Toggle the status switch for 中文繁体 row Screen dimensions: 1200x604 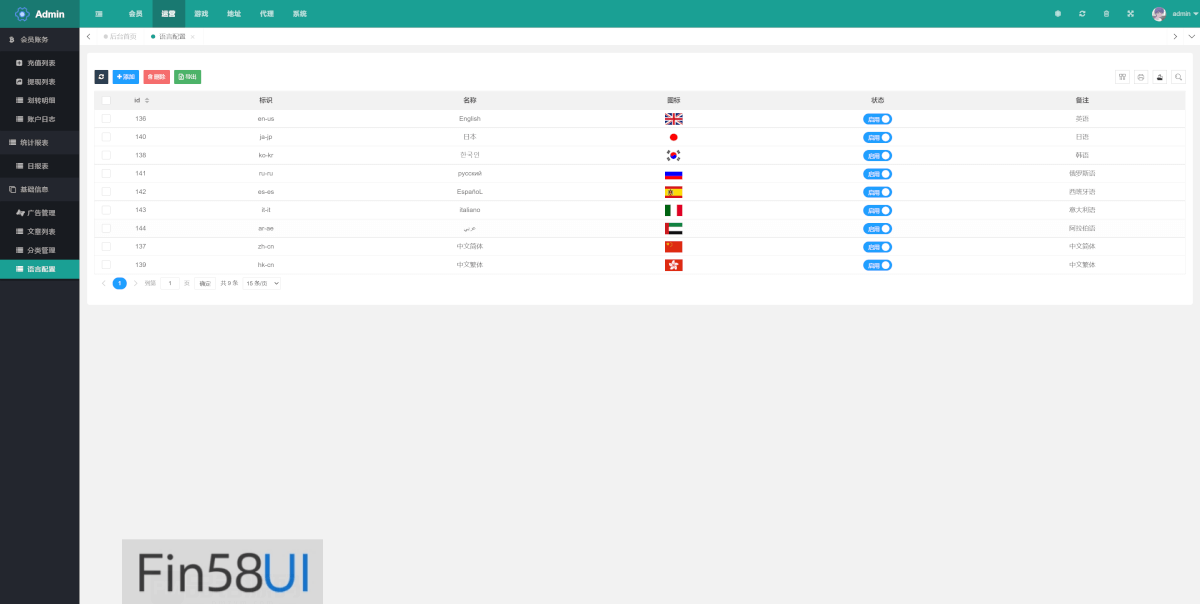[x=877, y=265]
